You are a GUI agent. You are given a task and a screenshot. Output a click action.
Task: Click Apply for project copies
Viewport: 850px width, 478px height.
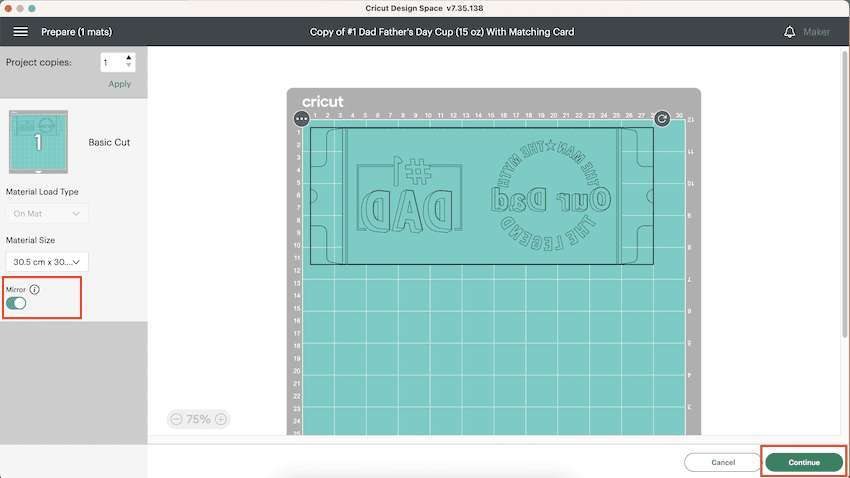coord(119,84)
